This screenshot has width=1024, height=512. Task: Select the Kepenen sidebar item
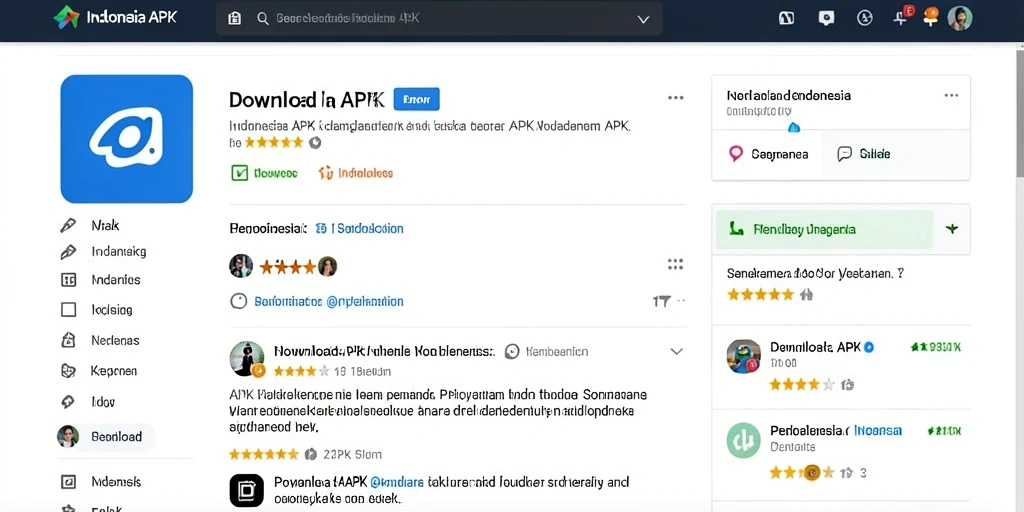(x=99, y=371)
